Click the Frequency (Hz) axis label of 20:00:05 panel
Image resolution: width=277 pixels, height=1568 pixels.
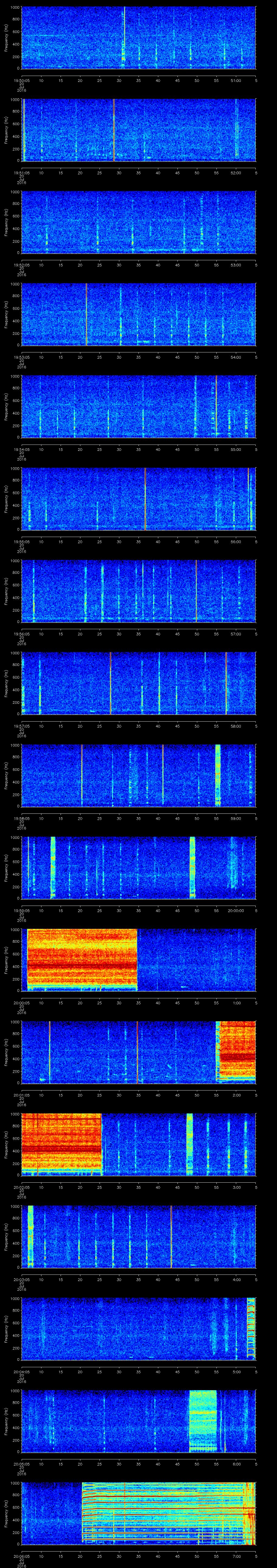pos(6,960)
